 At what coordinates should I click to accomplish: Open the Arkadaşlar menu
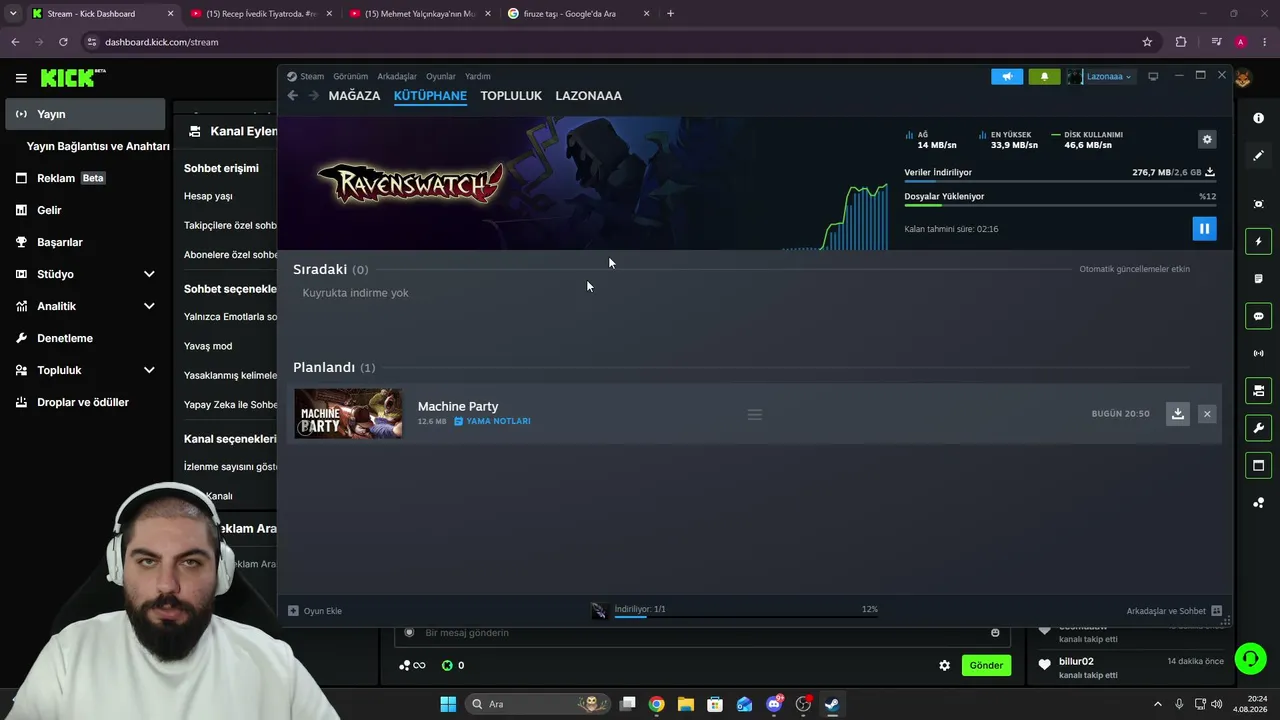pyautogui.click(x=397, y=76)
